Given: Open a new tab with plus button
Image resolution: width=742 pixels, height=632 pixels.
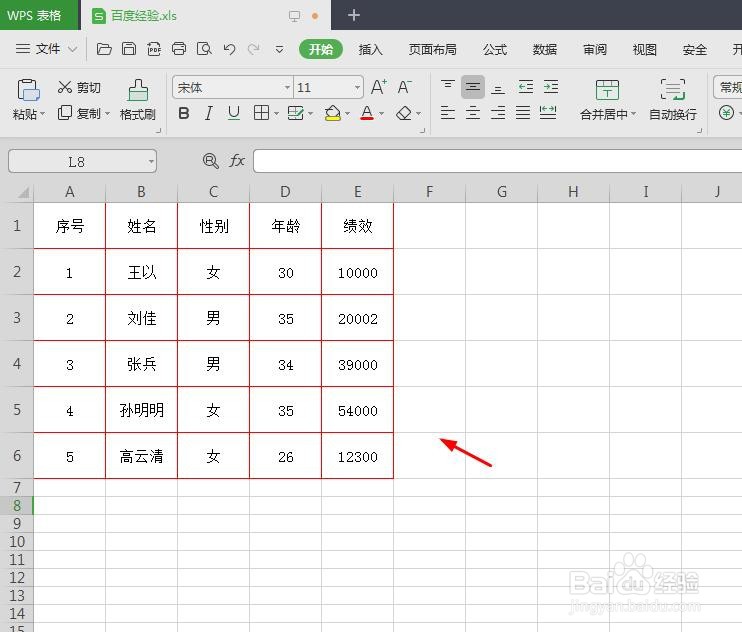Looking at the screenshot, I should click(x=353, y=15).
